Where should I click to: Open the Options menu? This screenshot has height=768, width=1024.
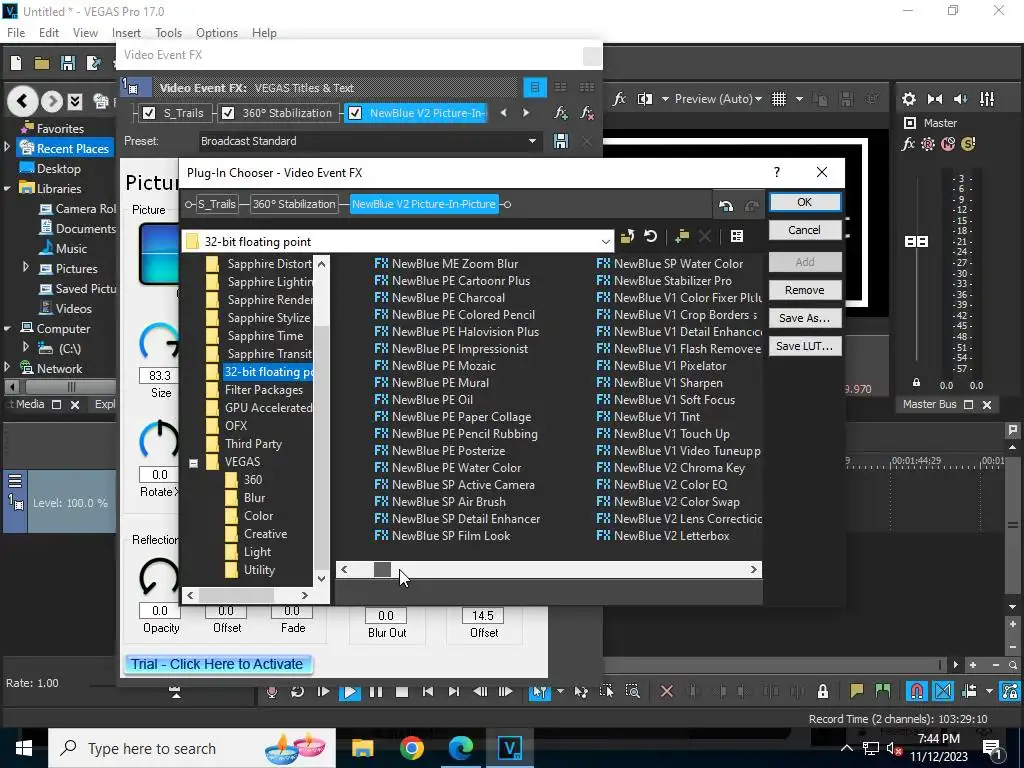tap(217, 33)
